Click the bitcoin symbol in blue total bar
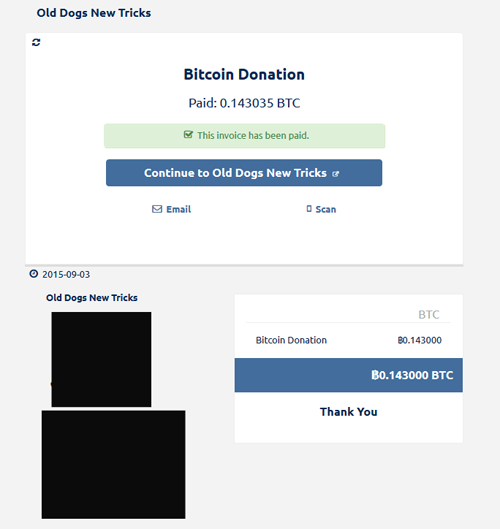Image resolution: width=500 pixels, height=529 pixels. [x=374, y=375]
